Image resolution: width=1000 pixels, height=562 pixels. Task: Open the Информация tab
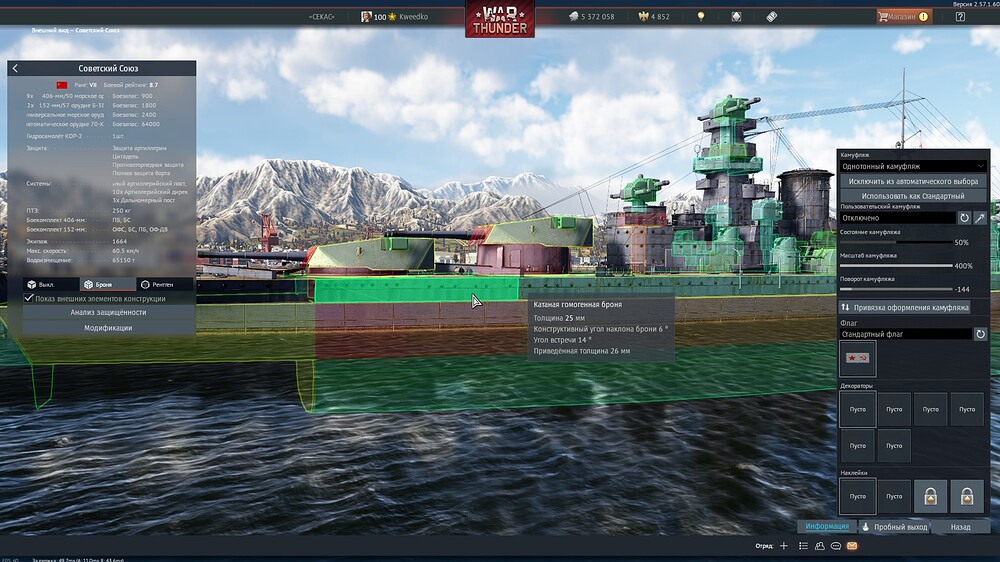pos(827,527)
